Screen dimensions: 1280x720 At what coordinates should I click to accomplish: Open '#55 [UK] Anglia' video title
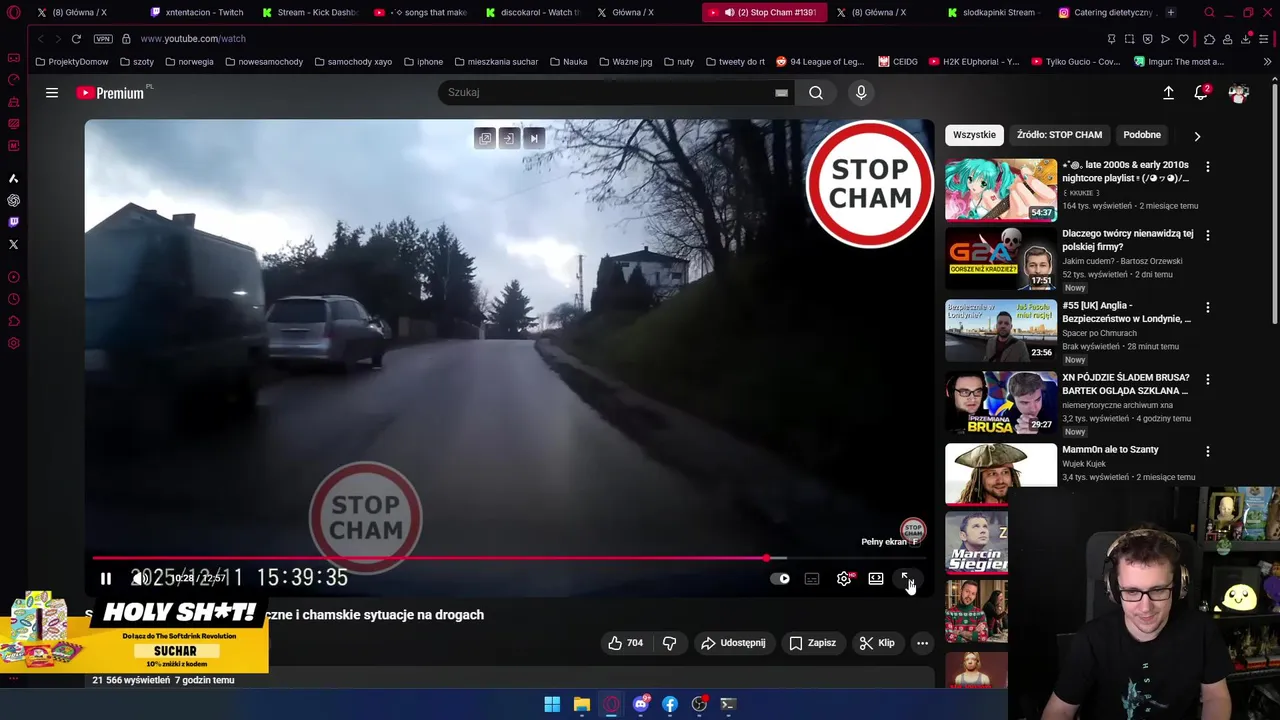pos(1126,312)
